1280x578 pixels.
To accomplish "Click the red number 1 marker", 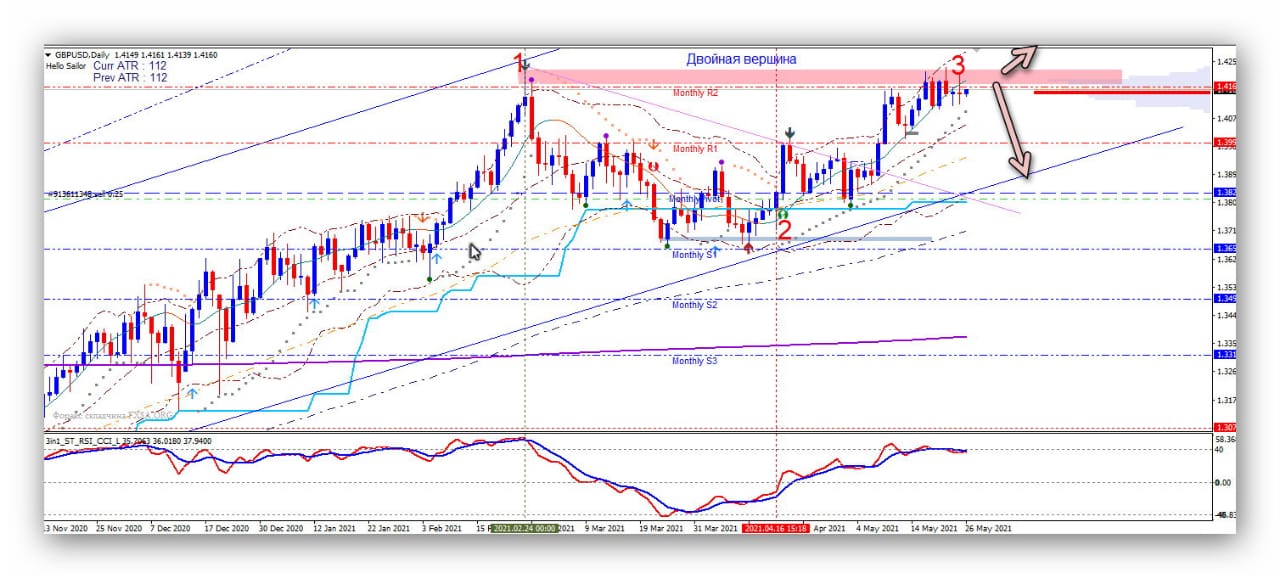I will pos(518,62).
